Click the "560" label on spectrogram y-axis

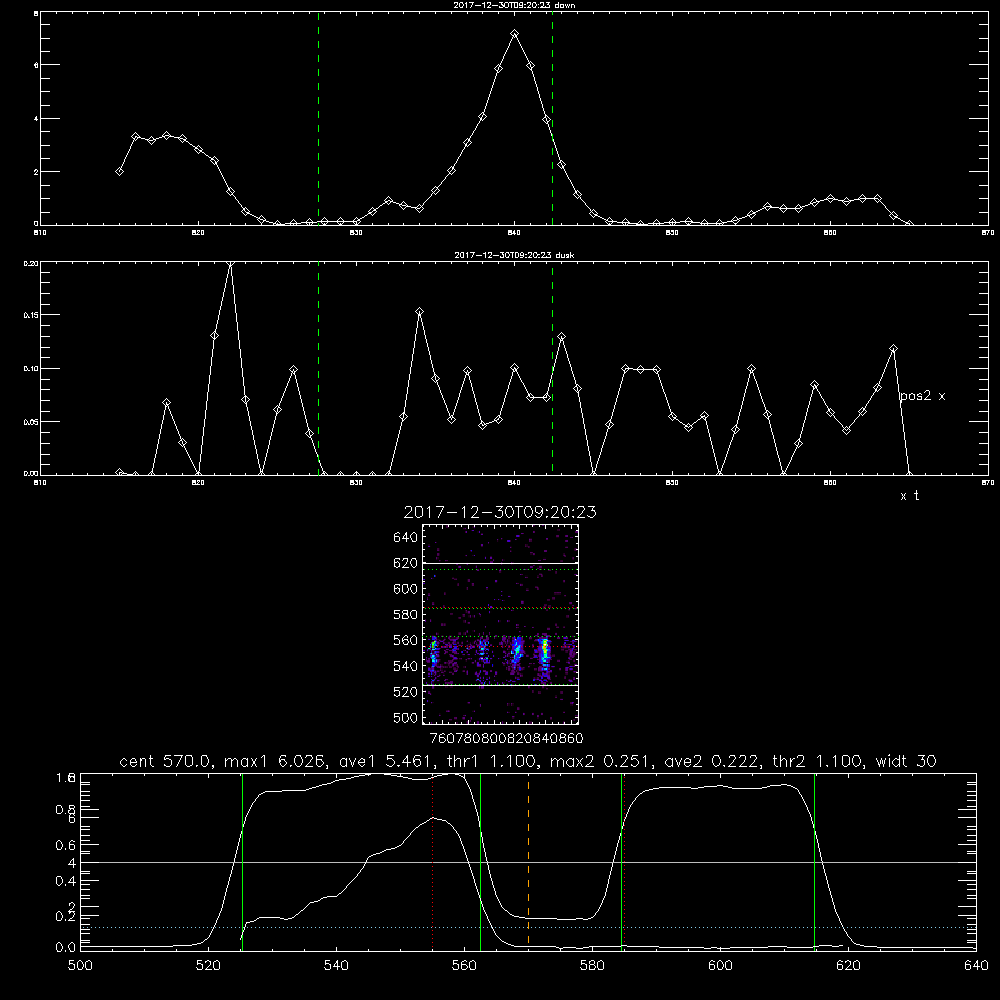tap(406, 641)
